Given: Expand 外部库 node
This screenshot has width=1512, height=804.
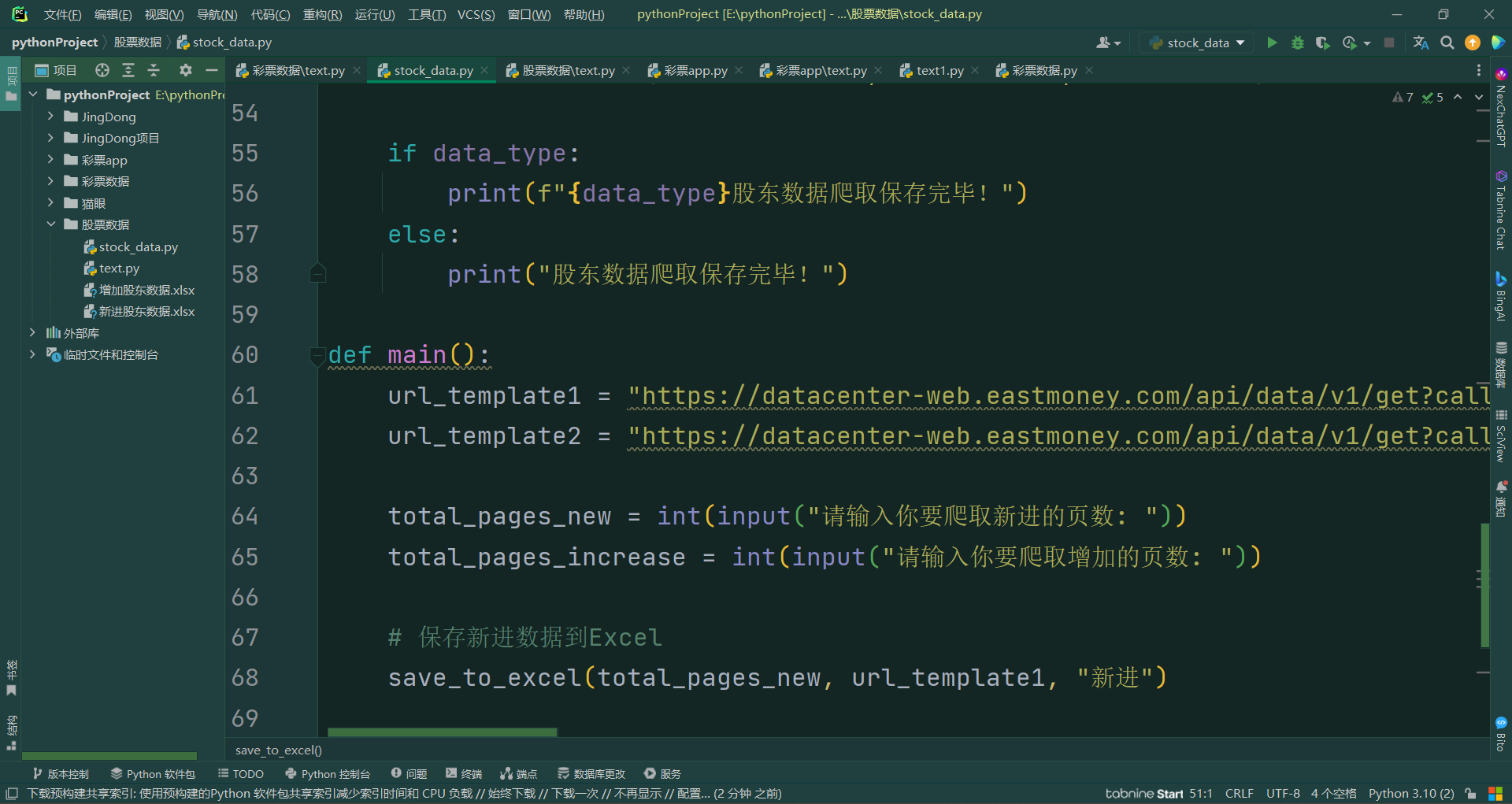Looking at the screenshot, I should pos(32,333).
